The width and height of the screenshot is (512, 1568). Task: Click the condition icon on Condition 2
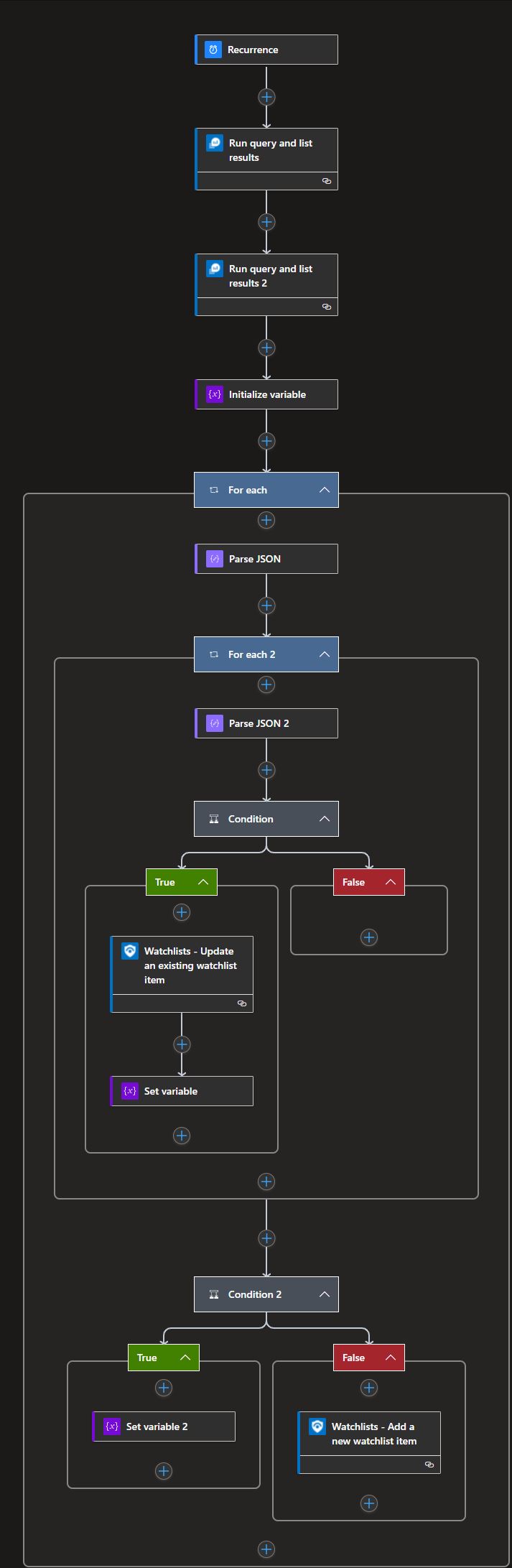(213, 1294)
